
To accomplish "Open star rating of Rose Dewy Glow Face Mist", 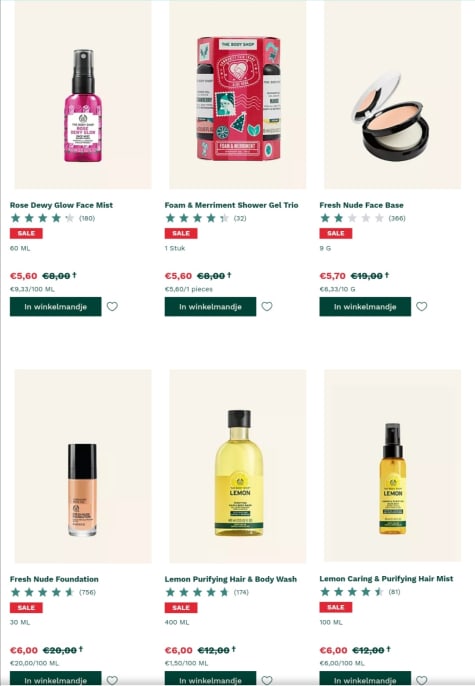I will pyautogui.click(x=42, y=218).
